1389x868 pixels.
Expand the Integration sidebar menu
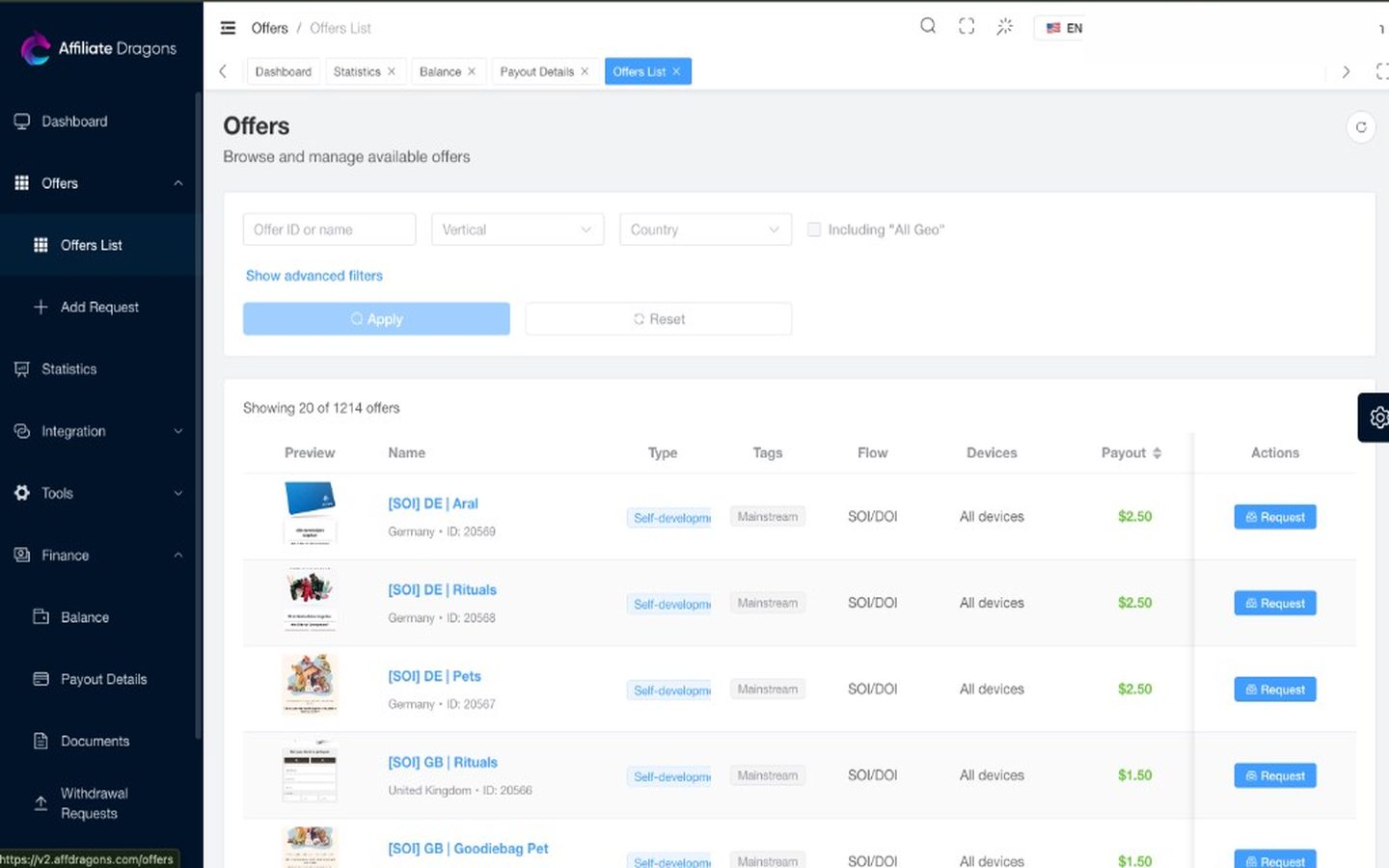point(97,431)
